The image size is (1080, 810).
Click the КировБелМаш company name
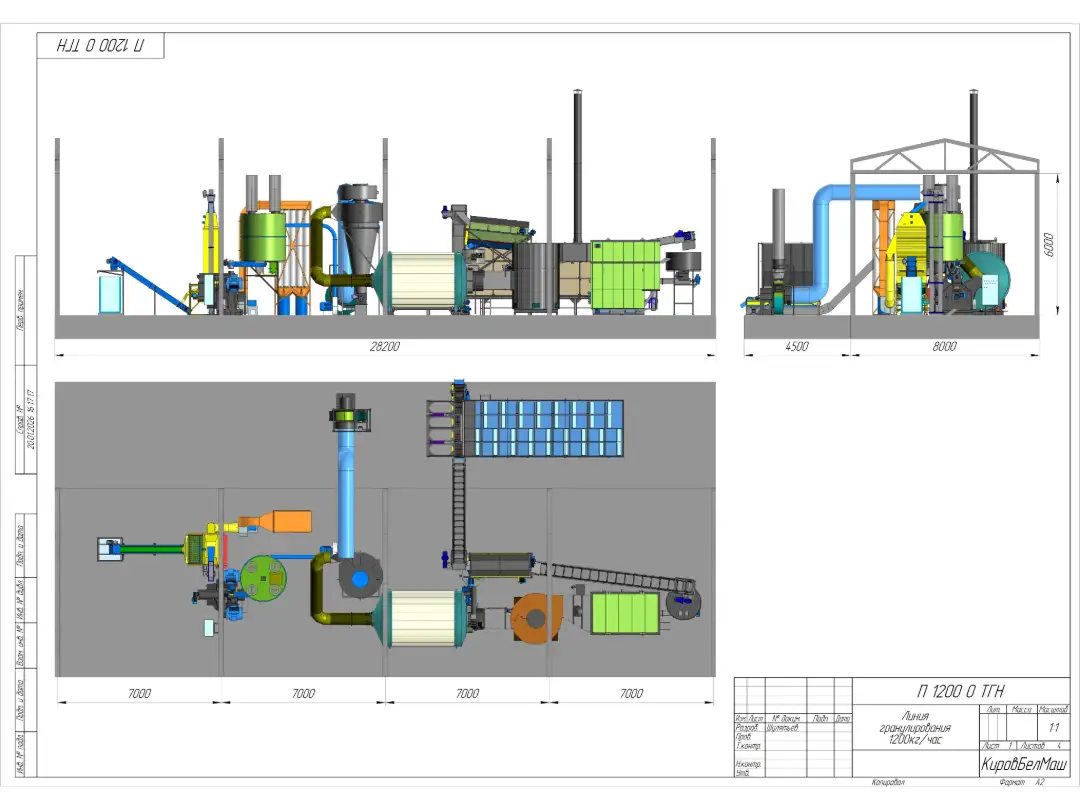pyautogui.click(x=1023, y=764)
